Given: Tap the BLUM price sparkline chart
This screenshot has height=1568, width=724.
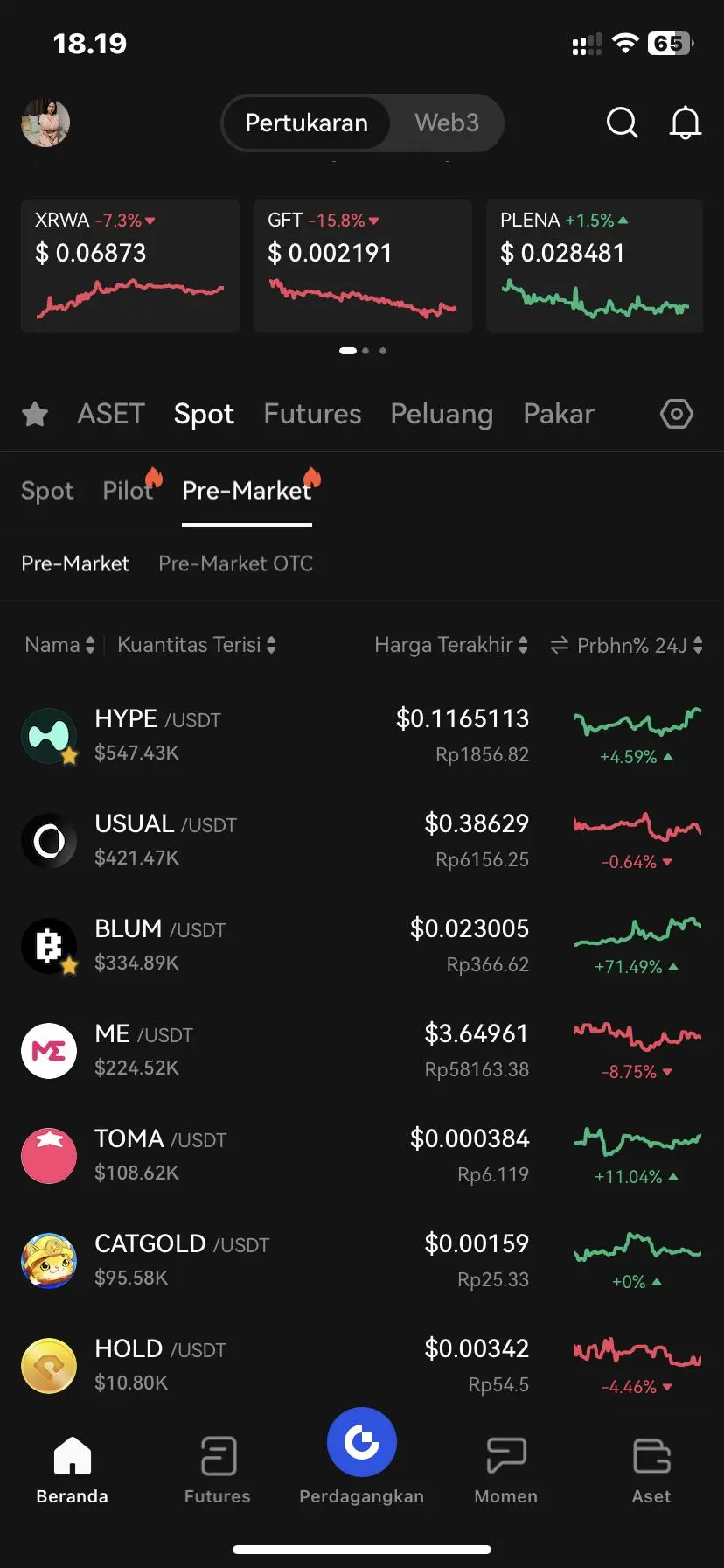Looking at the screenshot, I should click(x=637, y=932).
